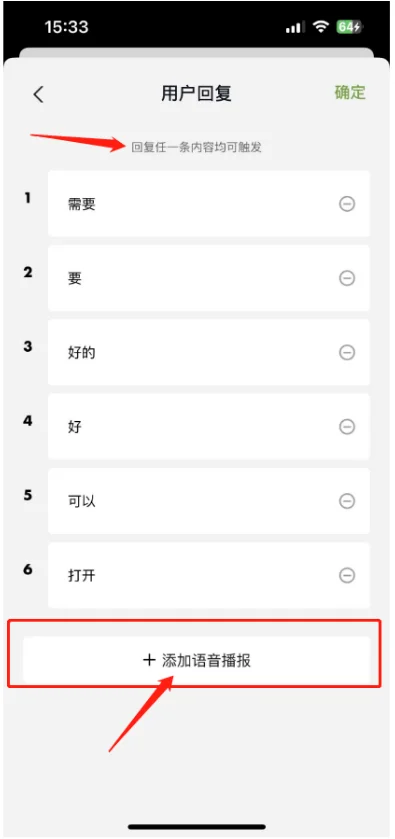Screen dimensions: 395x839
Task: Tap the 15:33 clock in status bar
Action: [x=66, y=28]
